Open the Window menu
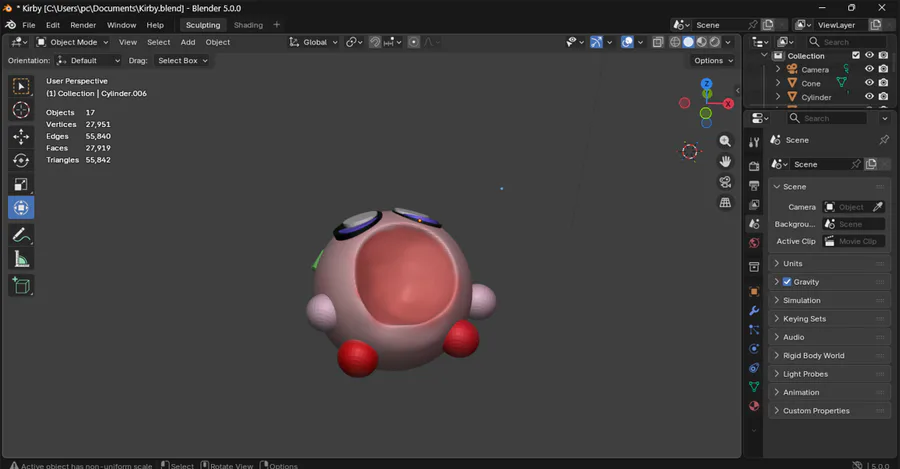 [122, 25]
